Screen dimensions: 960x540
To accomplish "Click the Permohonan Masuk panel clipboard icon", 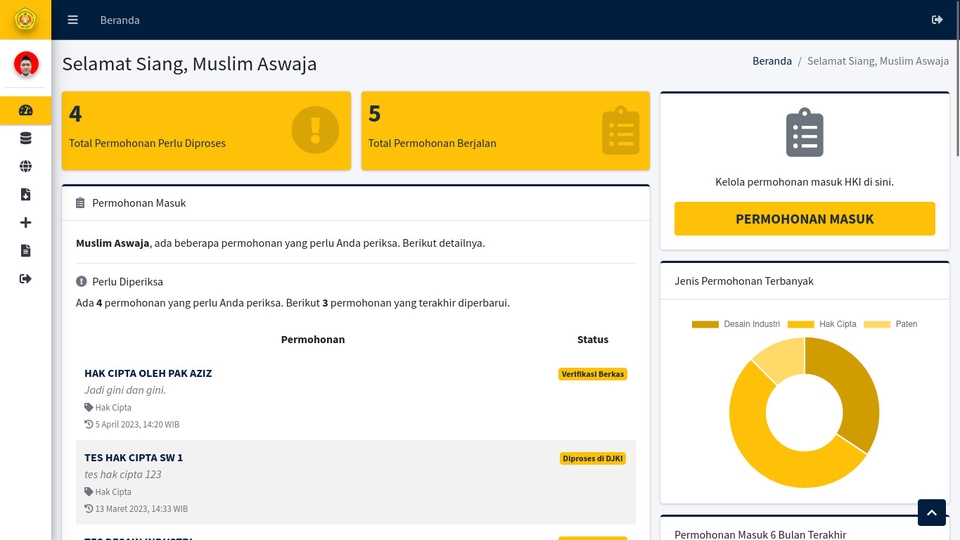I will pos(80,203).
